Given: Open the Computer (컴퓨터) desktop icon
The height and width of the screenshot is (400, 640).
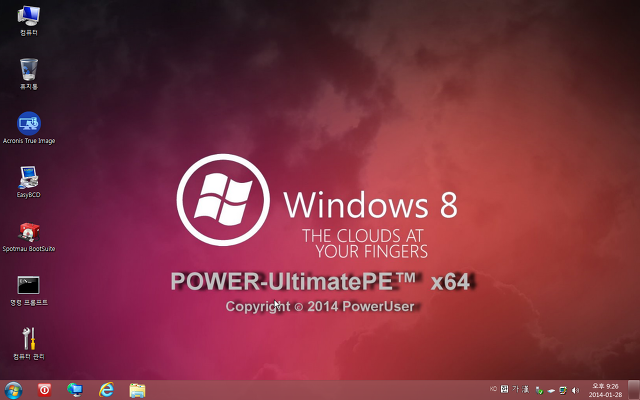Looking at the screenshot, I should [x=29, y=20].
